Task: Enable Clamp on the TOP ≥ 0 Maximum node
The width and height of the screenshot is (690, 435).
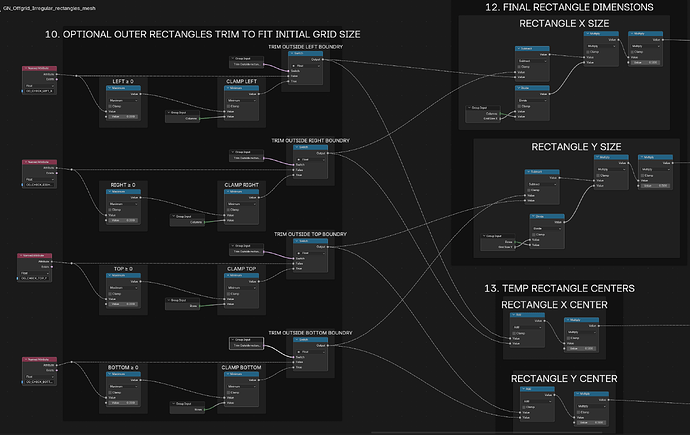Action: tap(110, 293)
